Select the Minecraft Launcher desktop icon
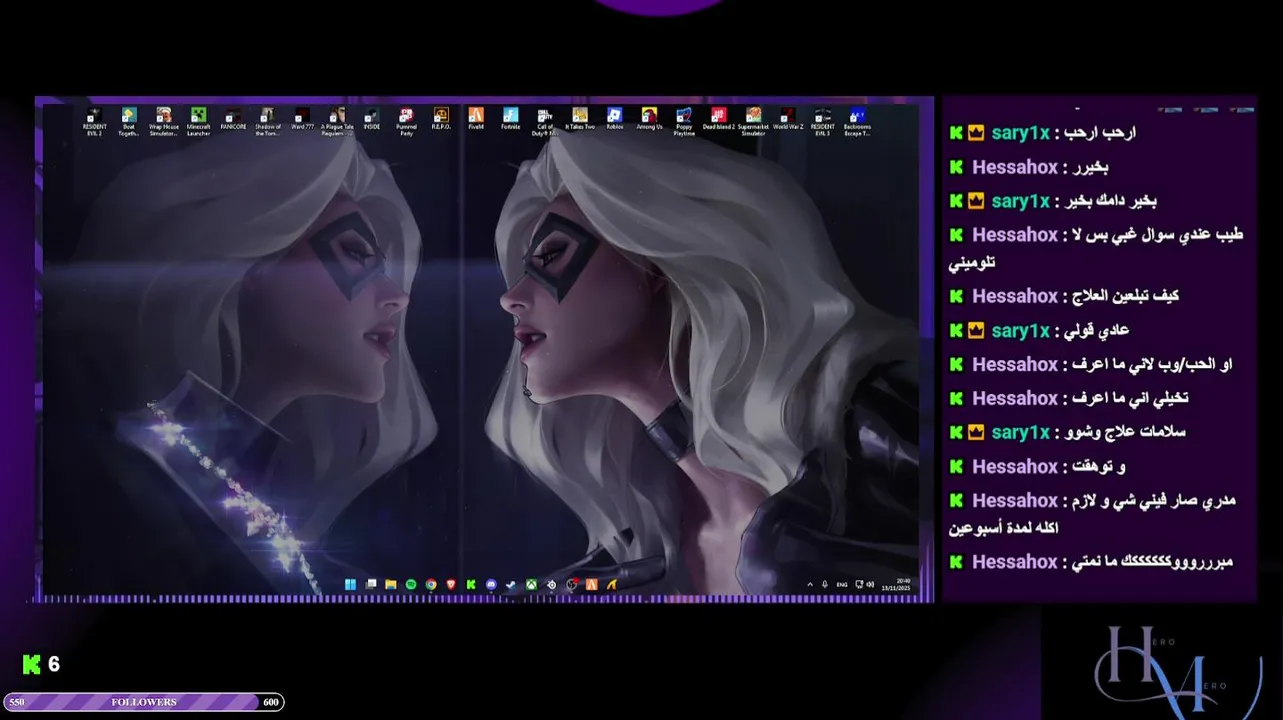1283x720 pixels. click(x=198, y=121)
